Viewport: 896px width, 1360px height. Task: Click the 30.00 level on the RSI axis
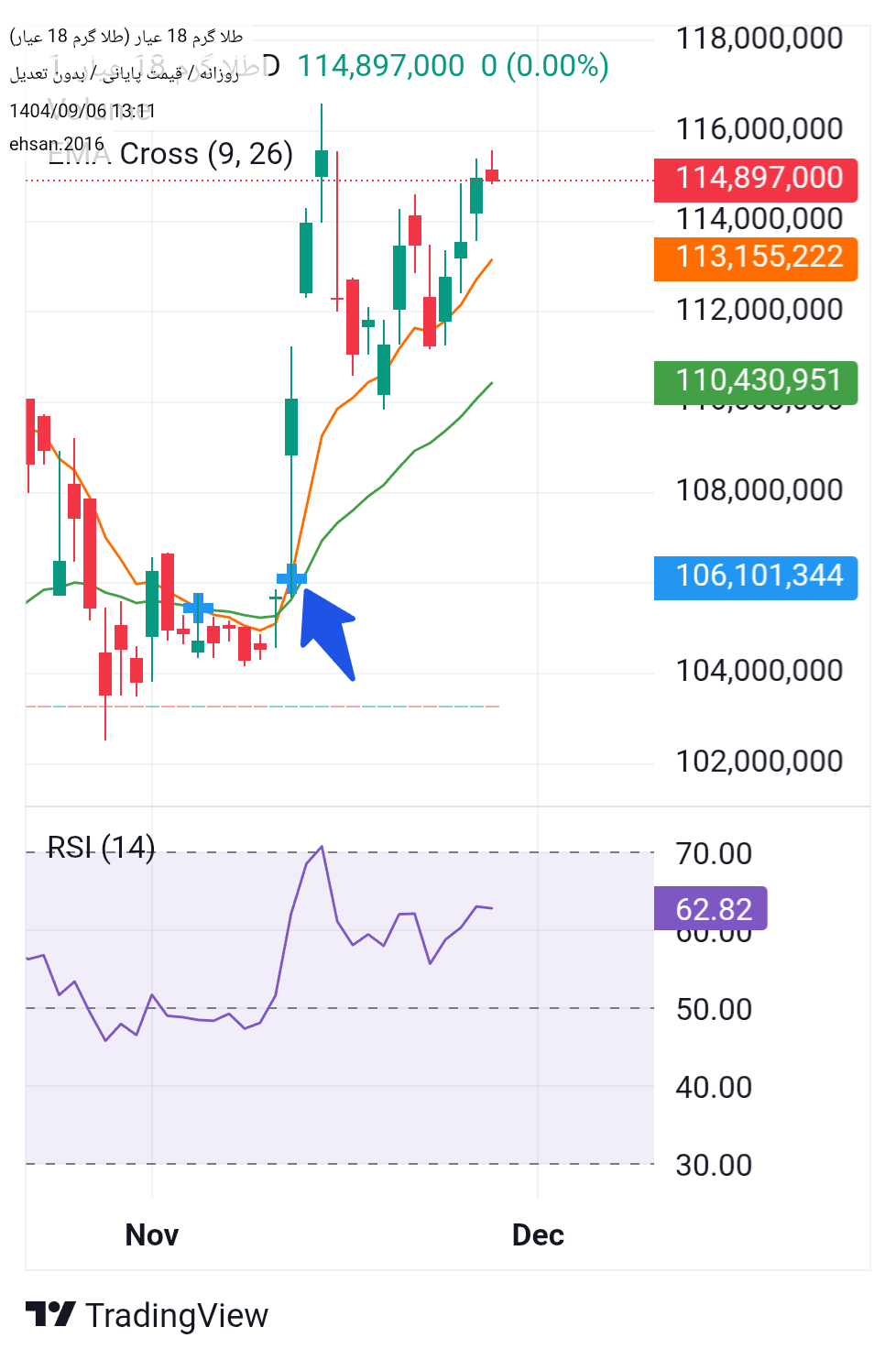point(713,1165)
